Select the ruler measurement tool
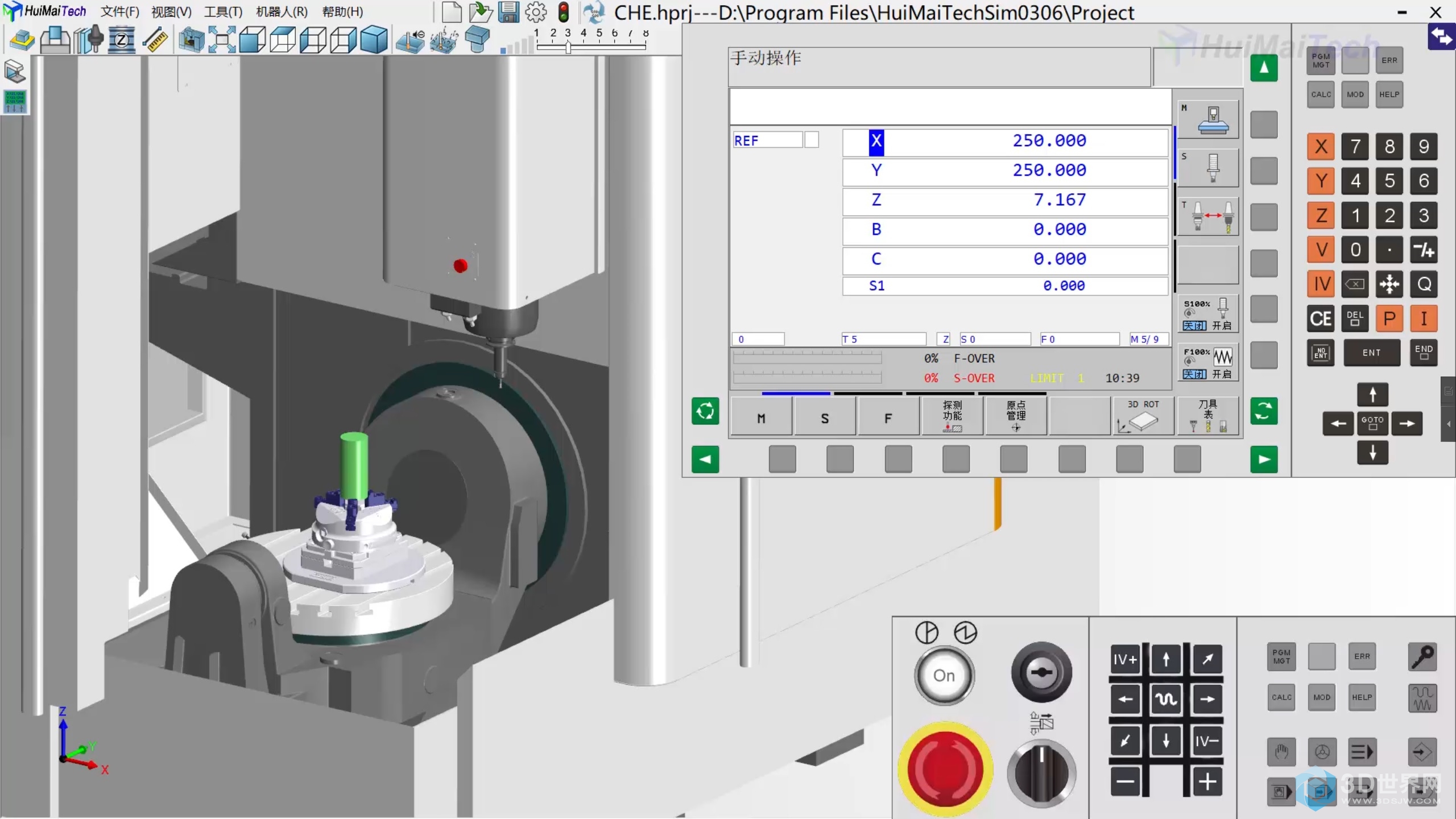Screen dimensions: 1456x819 (x=155, y=40)
